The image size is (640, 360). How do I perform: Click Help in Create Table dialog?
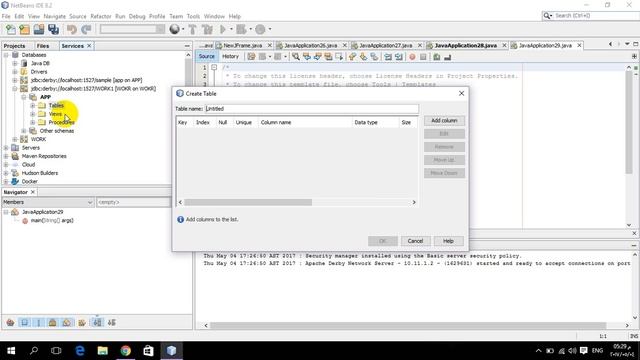pyautogui.click(x=448, y=241)
